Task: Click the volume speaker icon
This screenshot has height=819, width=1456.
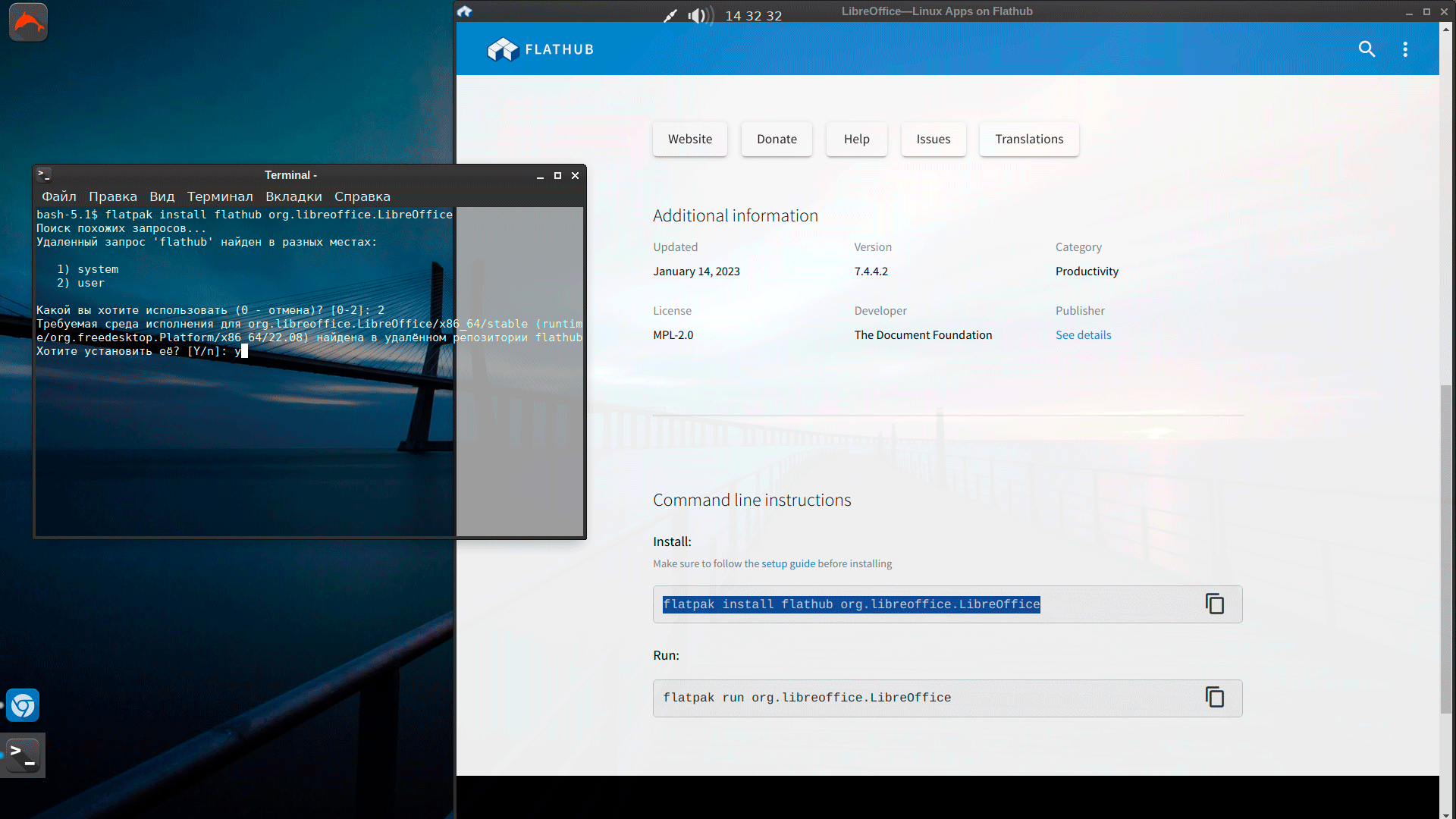Action: [x=698, y=16]
